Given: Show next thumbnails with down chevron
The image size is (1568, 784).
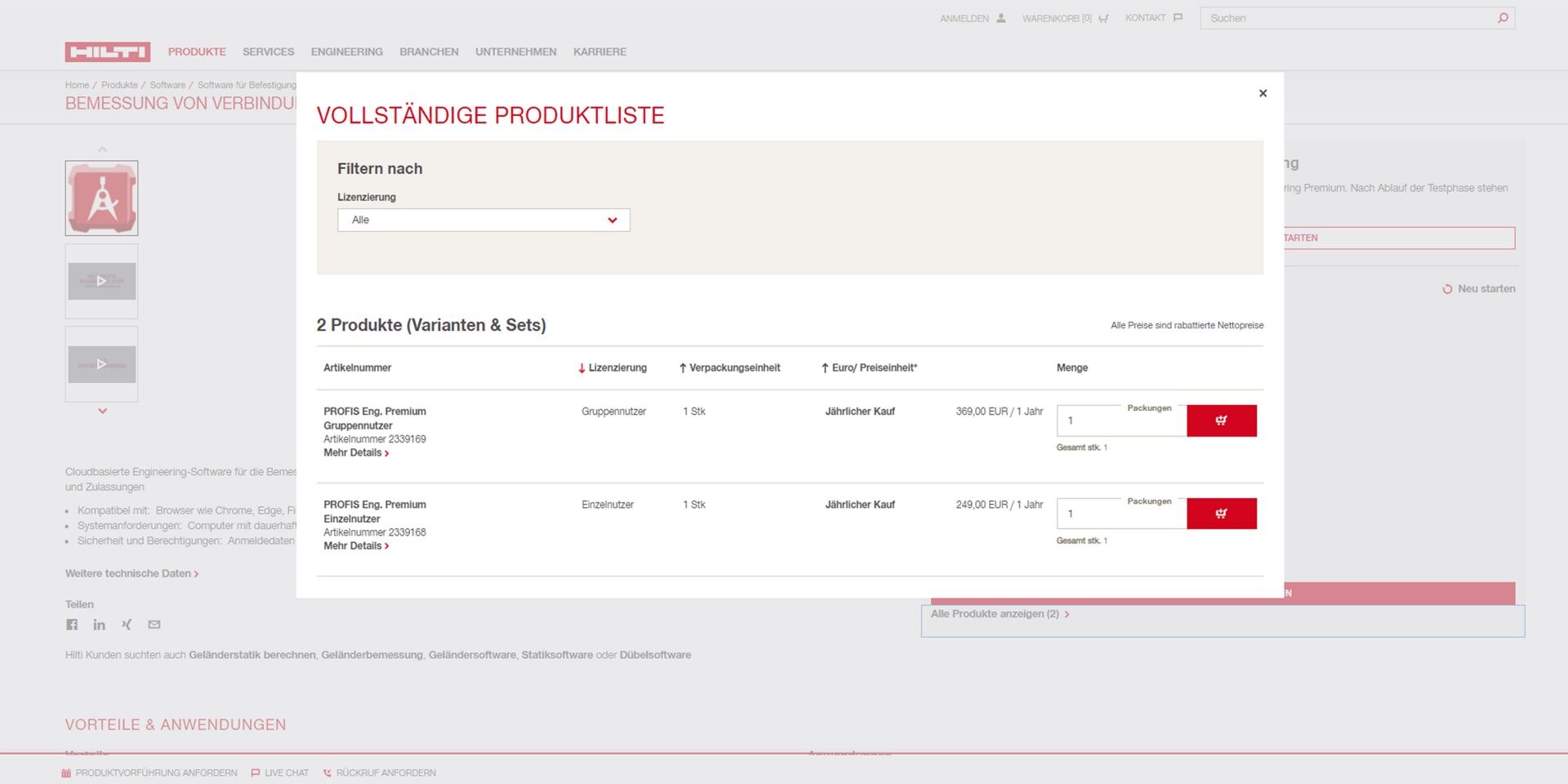Looking at the screenshot, I should [102, 411].
